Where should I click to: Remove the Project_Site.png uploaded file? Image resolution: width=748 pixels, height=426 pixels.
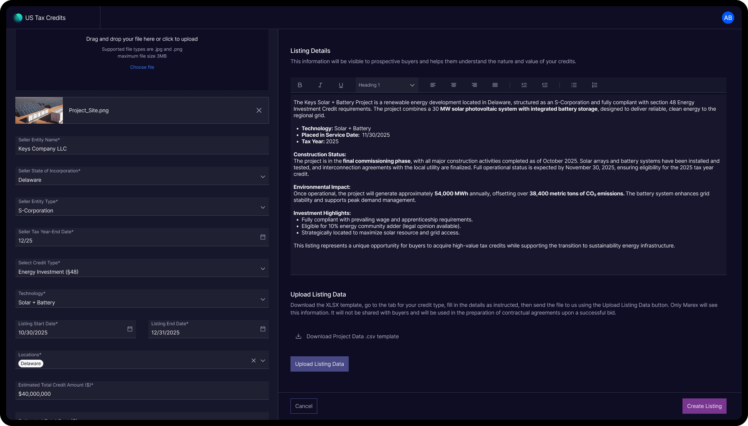click(x=259, y=110)
